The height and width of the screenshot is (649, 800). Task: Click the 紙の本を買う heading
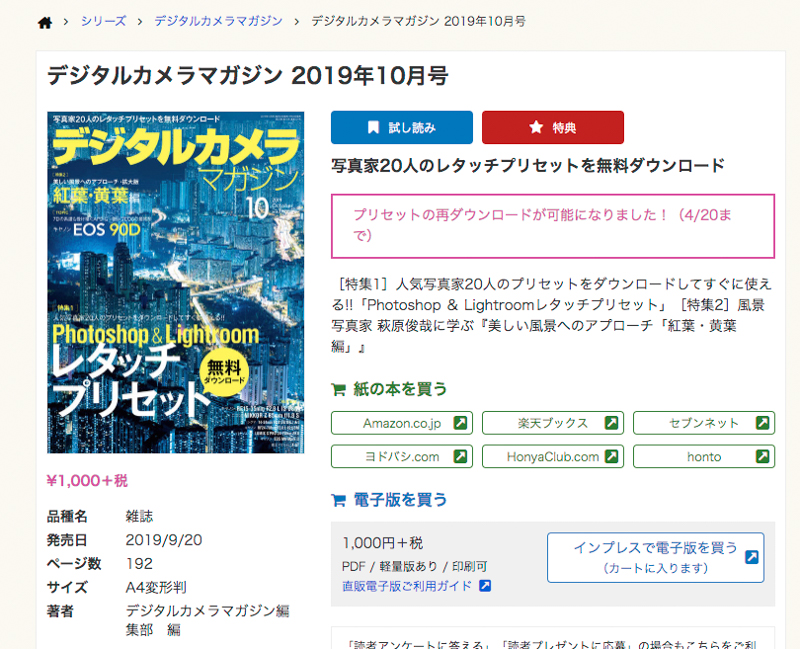(400, 389)
